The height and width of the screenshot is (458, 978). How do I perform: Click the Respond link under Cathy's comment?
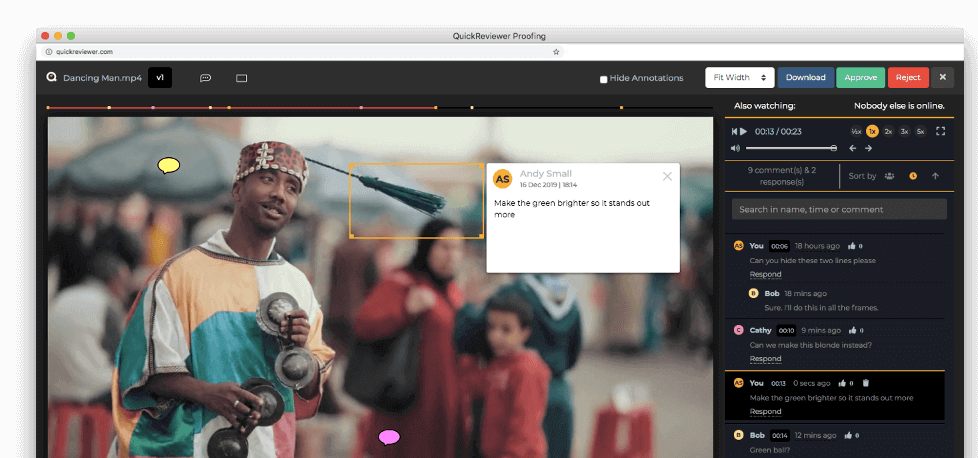pos(765,359)
